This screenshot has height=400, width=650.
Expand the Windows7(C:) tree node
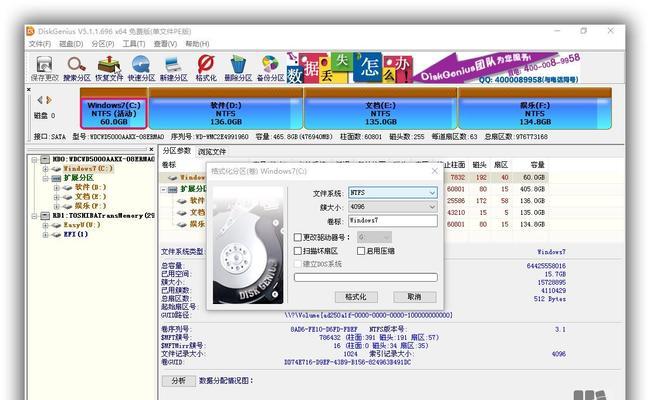point(46,169)
